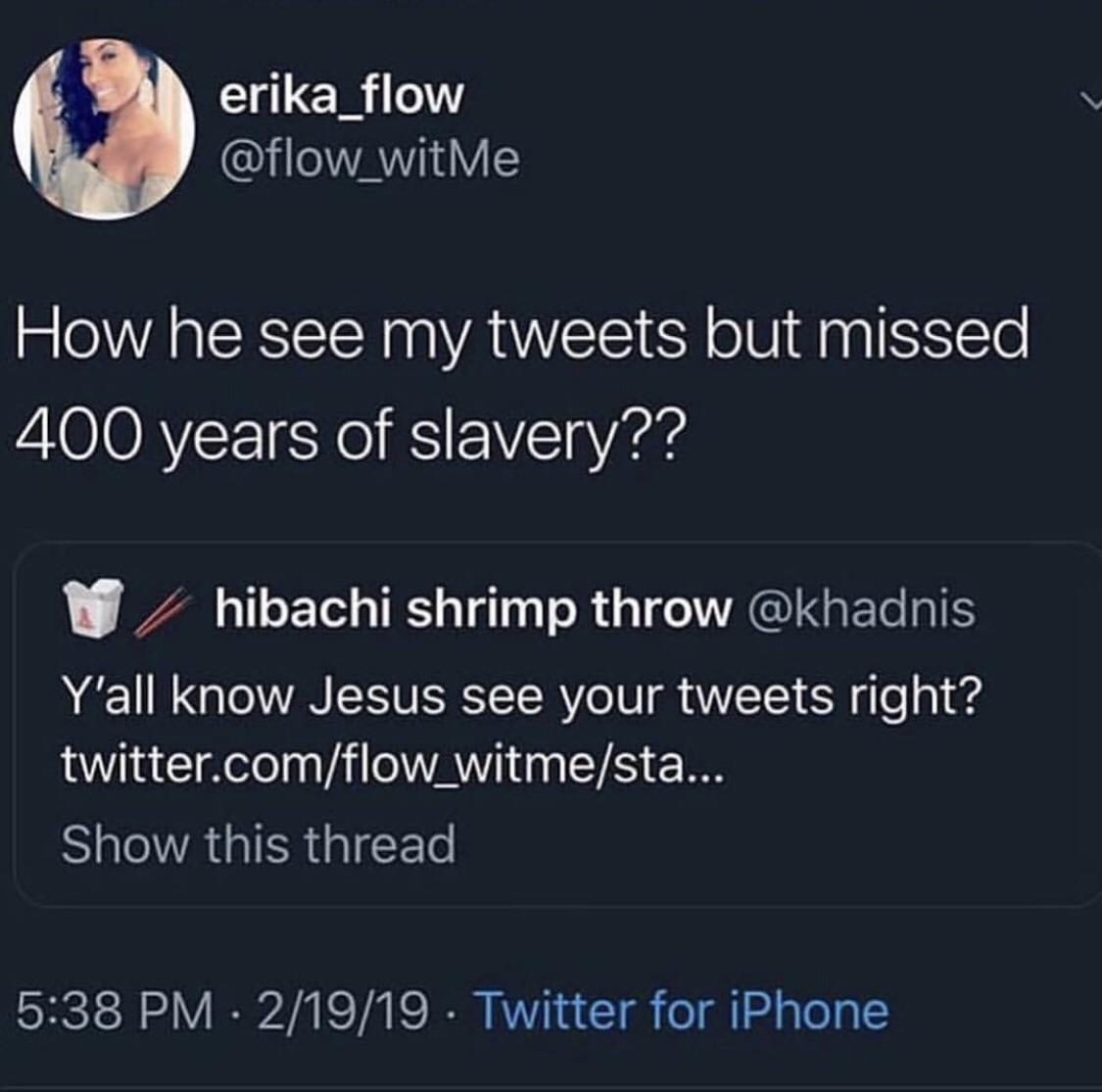Screen dimensions: 1102x1092
Task: Expand the tweet options chevron
Action: (x=1088, y=100)
